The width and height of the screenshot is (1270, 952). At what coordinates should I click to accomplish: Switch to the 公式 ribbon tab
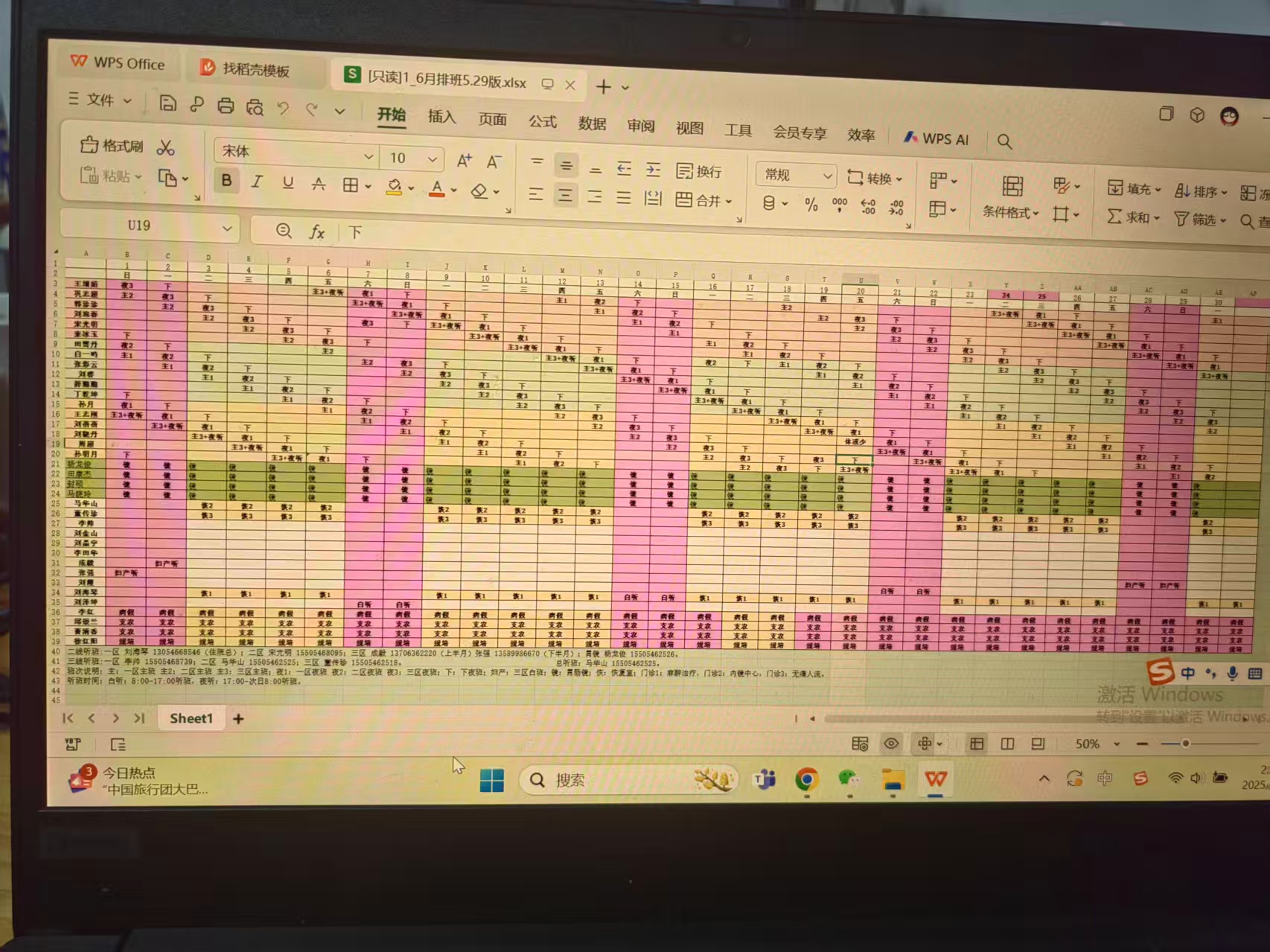click(x=542, y=121)
